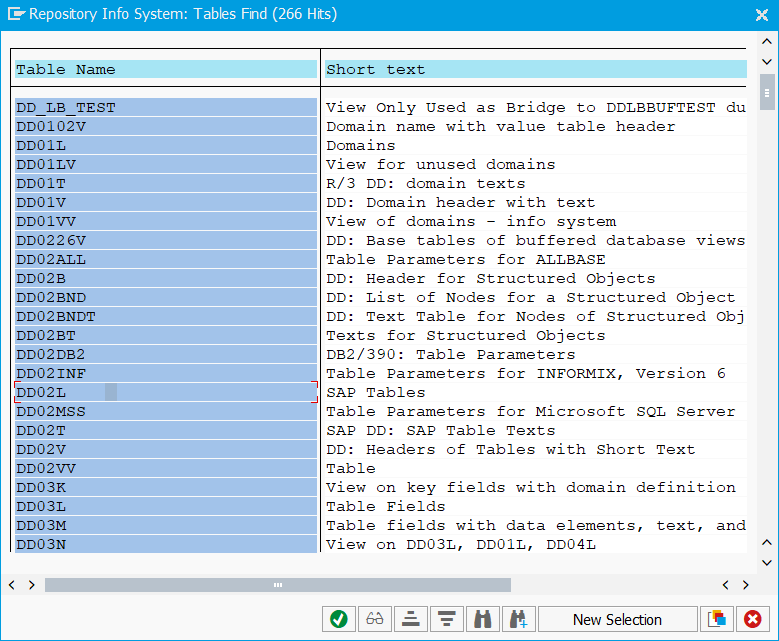779x641 pixels.
Task: Select table row DD02T
Action: point(165,430)
